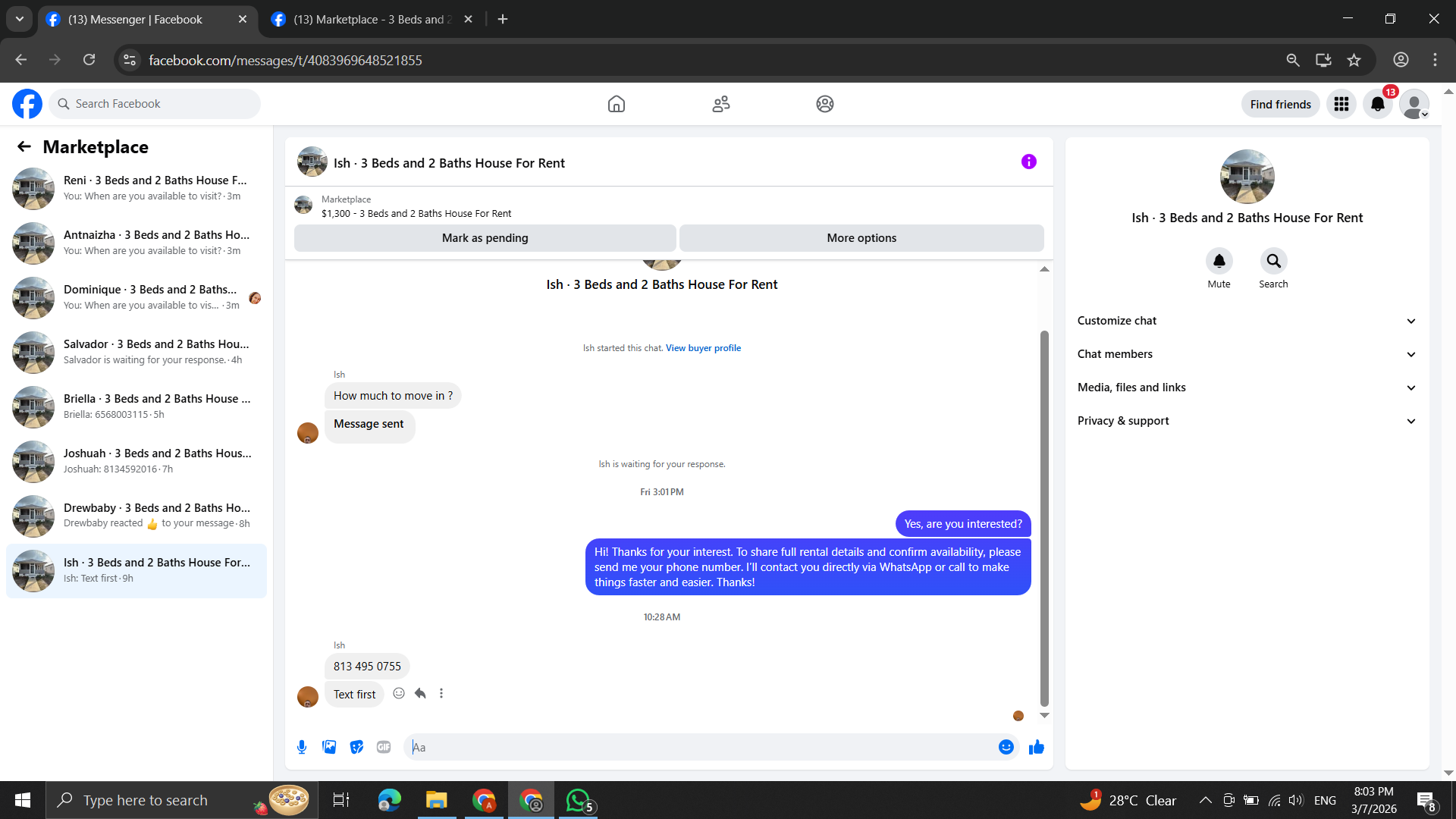The image size is (1456, 819).
Task: Open listing thumbnail in right panel
Action: coord(1247,177)
